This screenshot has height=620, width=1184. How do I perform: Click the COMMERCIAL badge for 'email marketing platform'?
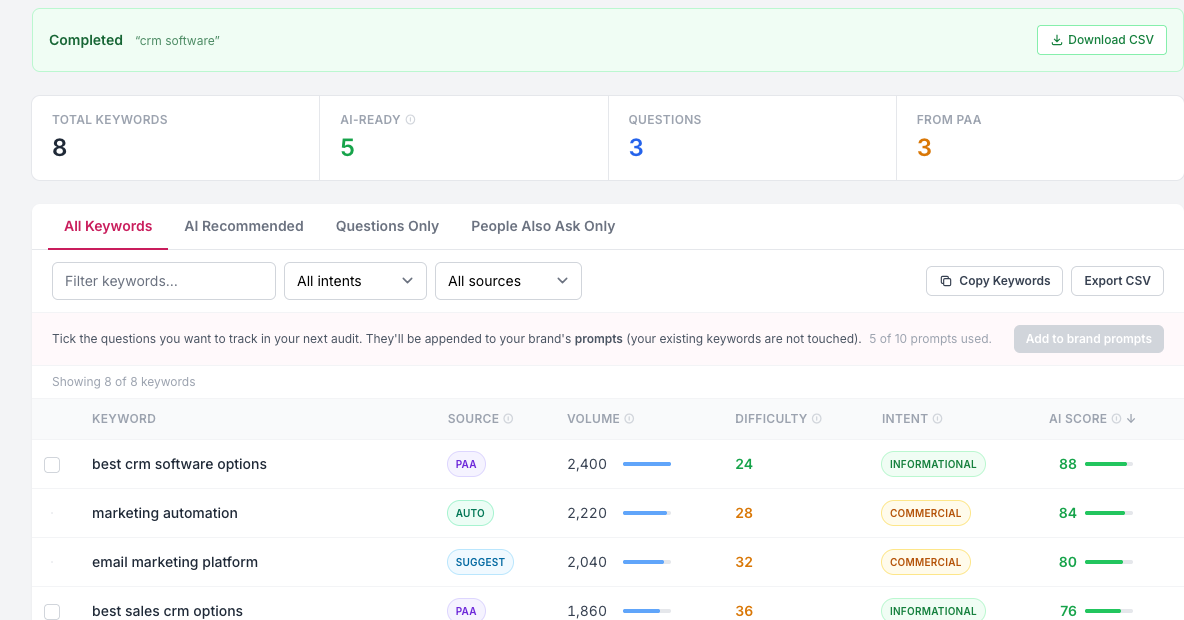tap(926, 562)
